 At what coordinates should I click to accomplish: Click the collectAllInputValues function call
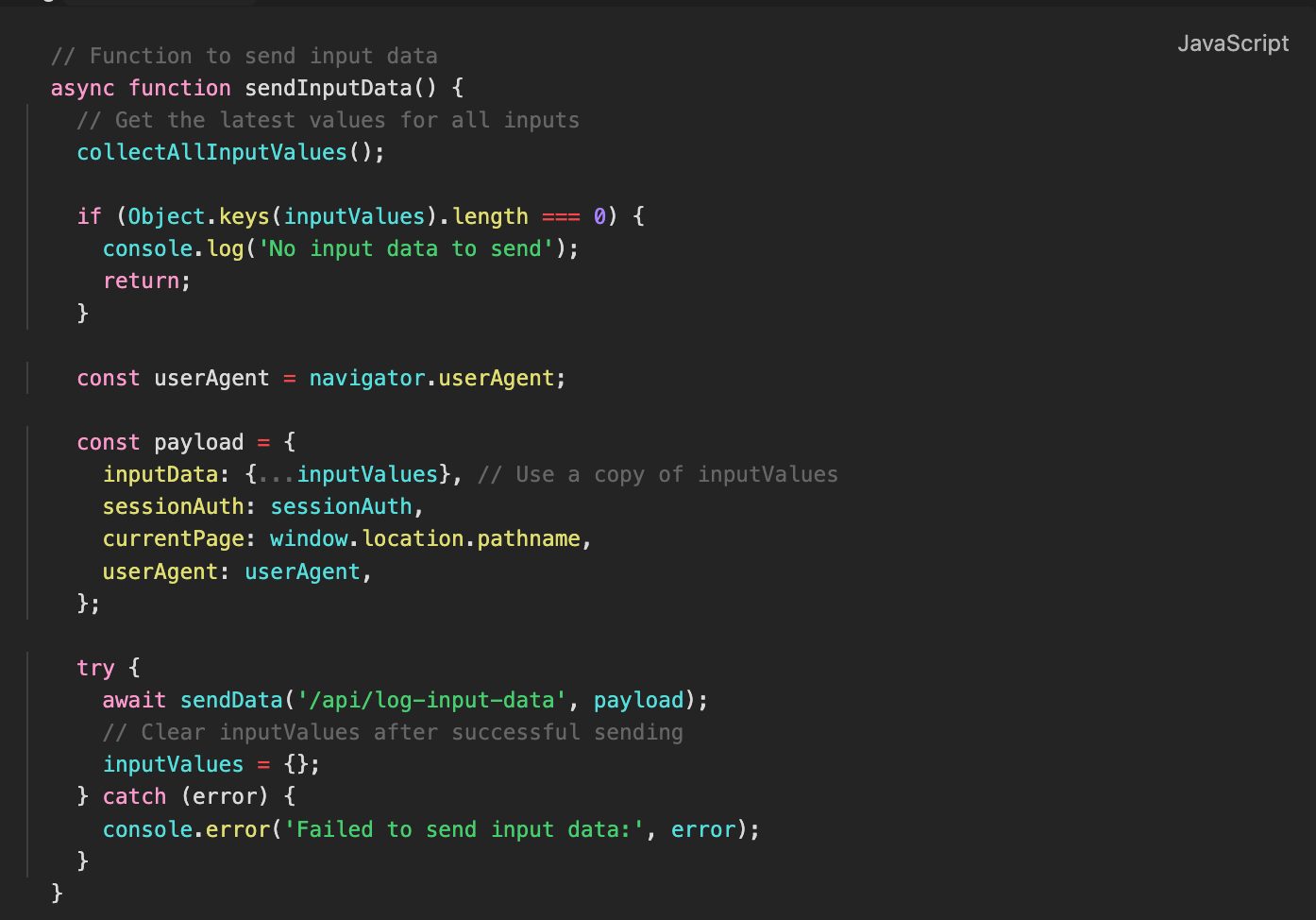211,151
